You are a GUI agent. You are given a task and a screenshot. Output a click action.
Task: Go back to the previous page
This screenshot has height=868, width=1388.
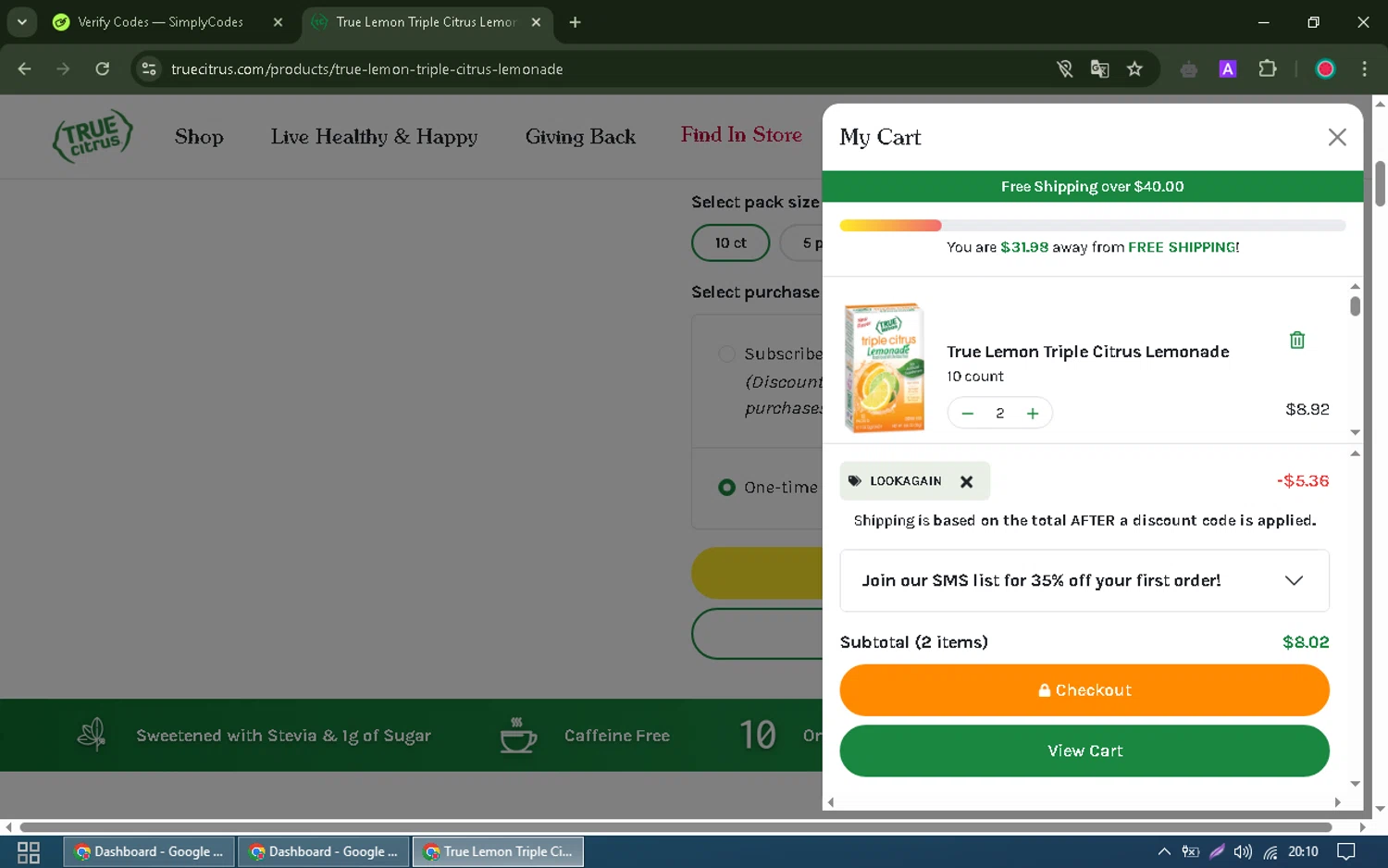25,68
